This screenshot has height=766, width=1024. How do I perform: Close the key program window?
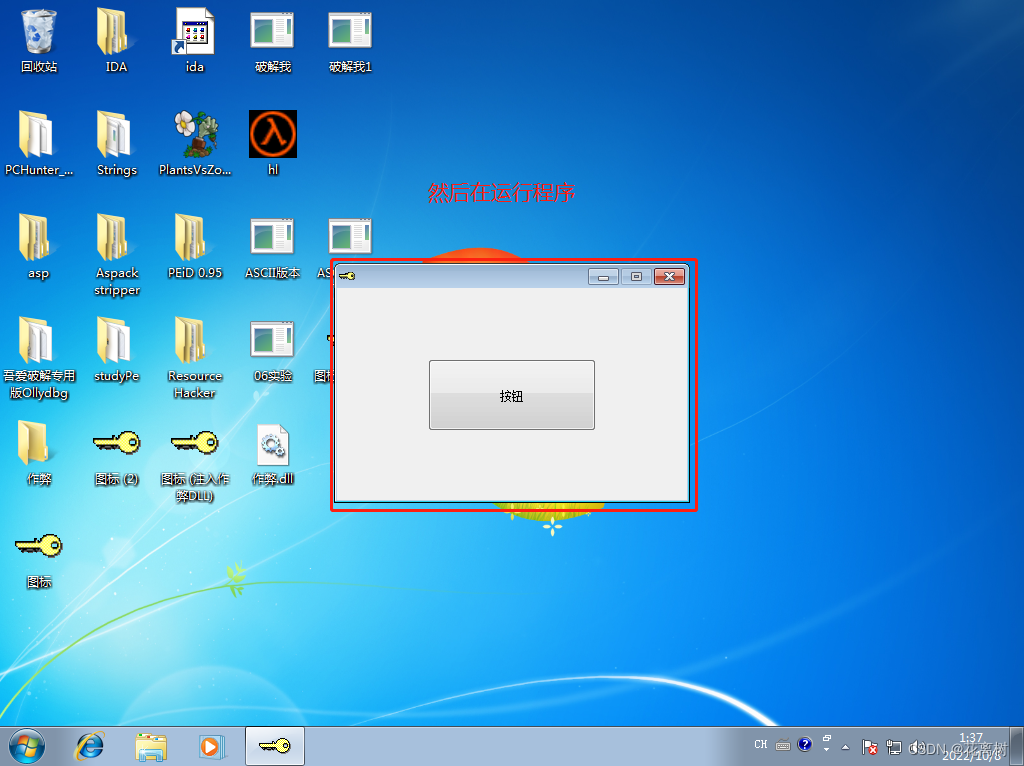tap(669, 277)
